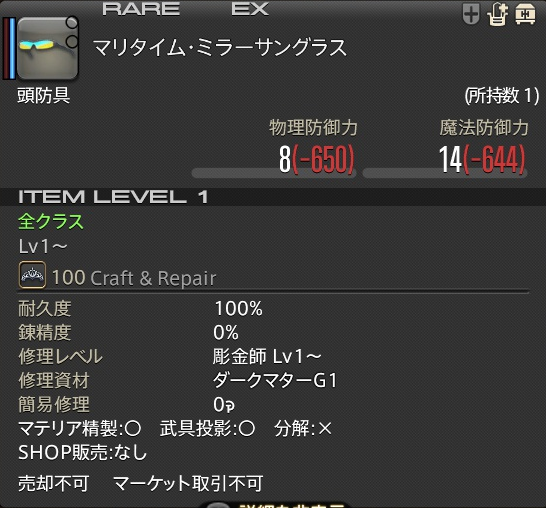Viewport: 546px width, 508px height.
Task: Click the ダークマターG1 repair material text
Action: tap(275, 380)
